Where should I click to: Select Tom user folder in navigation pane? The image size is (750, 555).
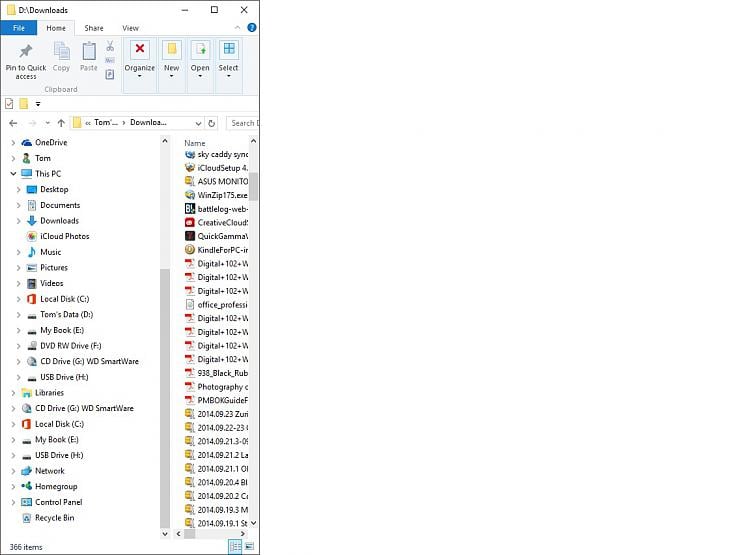pyautogui.click(x=43, y=158)
